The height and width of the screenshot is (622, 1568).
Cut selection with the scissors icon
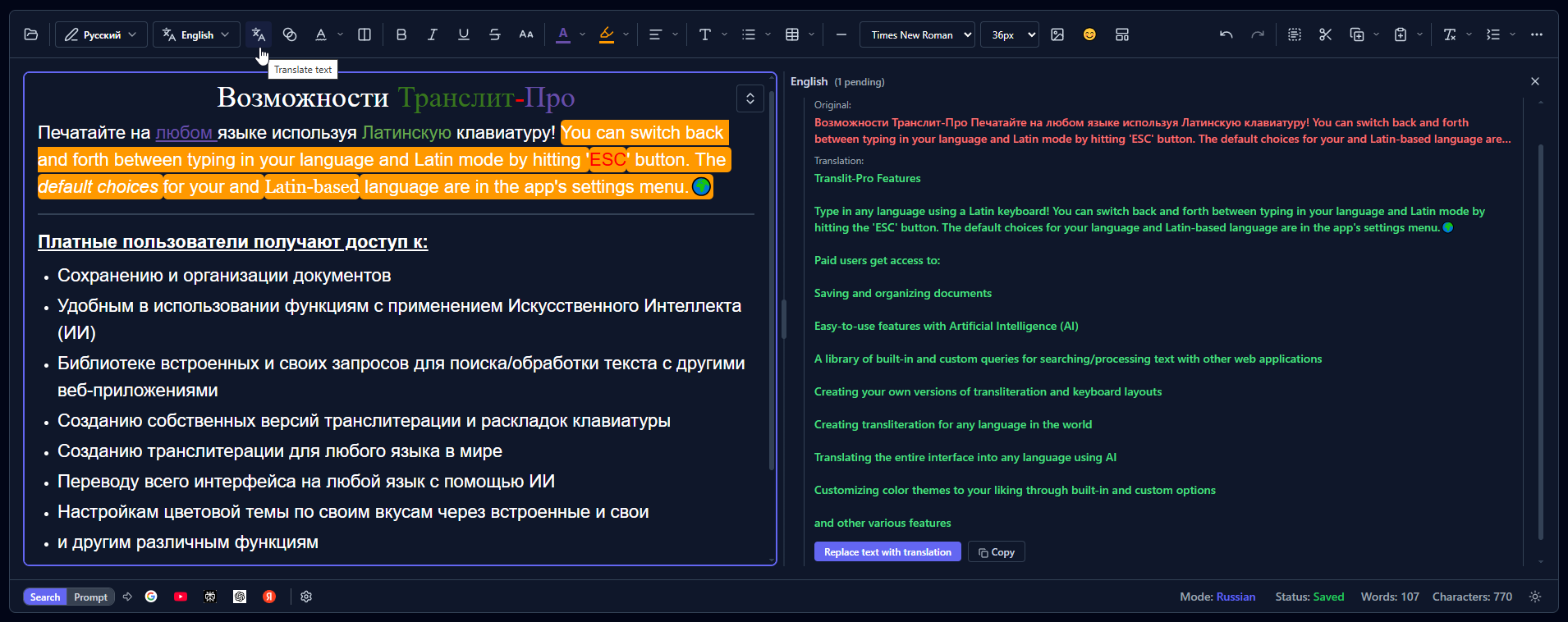(x=1326, y=34)
